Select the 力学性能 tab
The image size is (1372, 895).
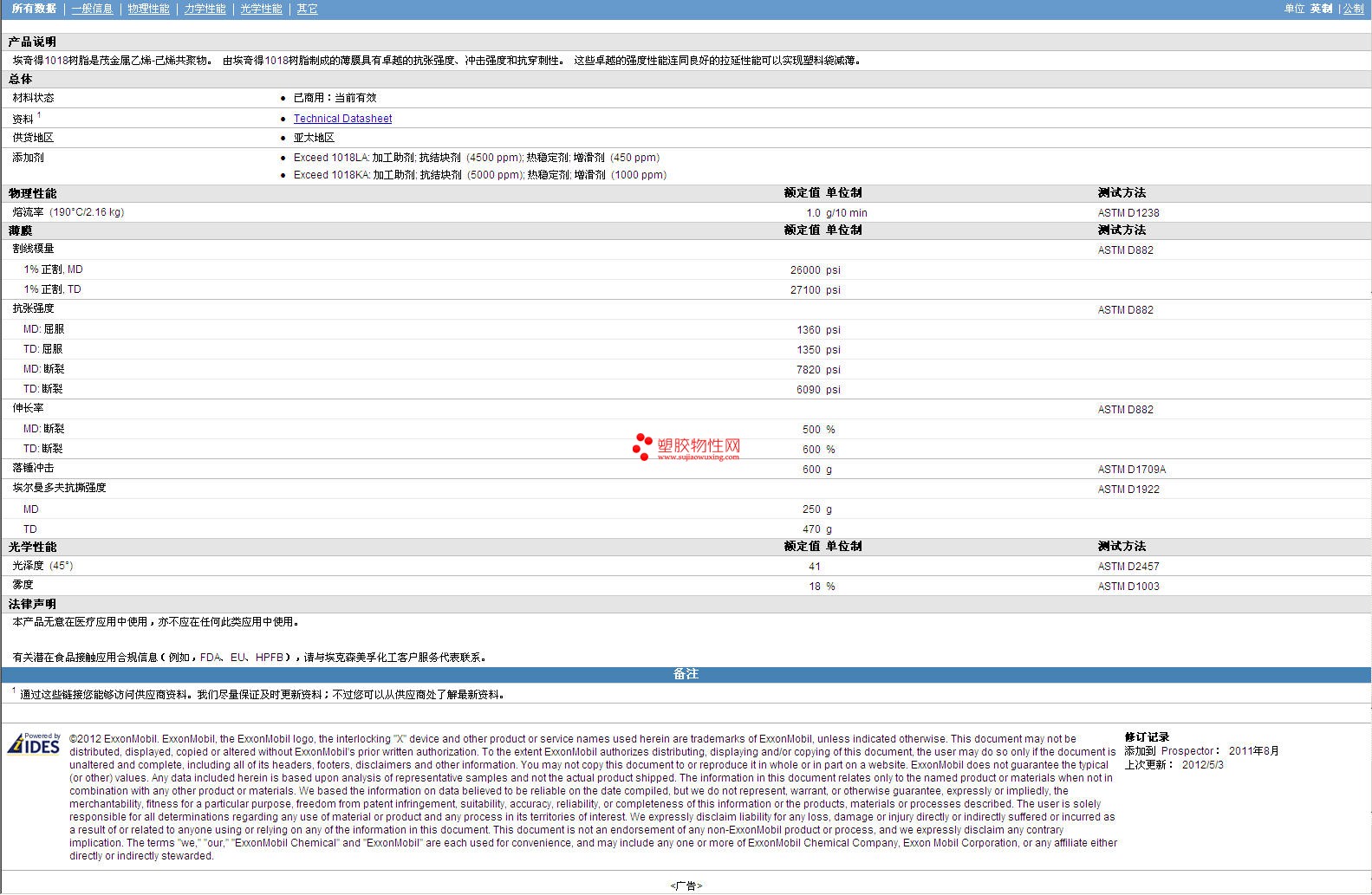(x=205, y=9)
